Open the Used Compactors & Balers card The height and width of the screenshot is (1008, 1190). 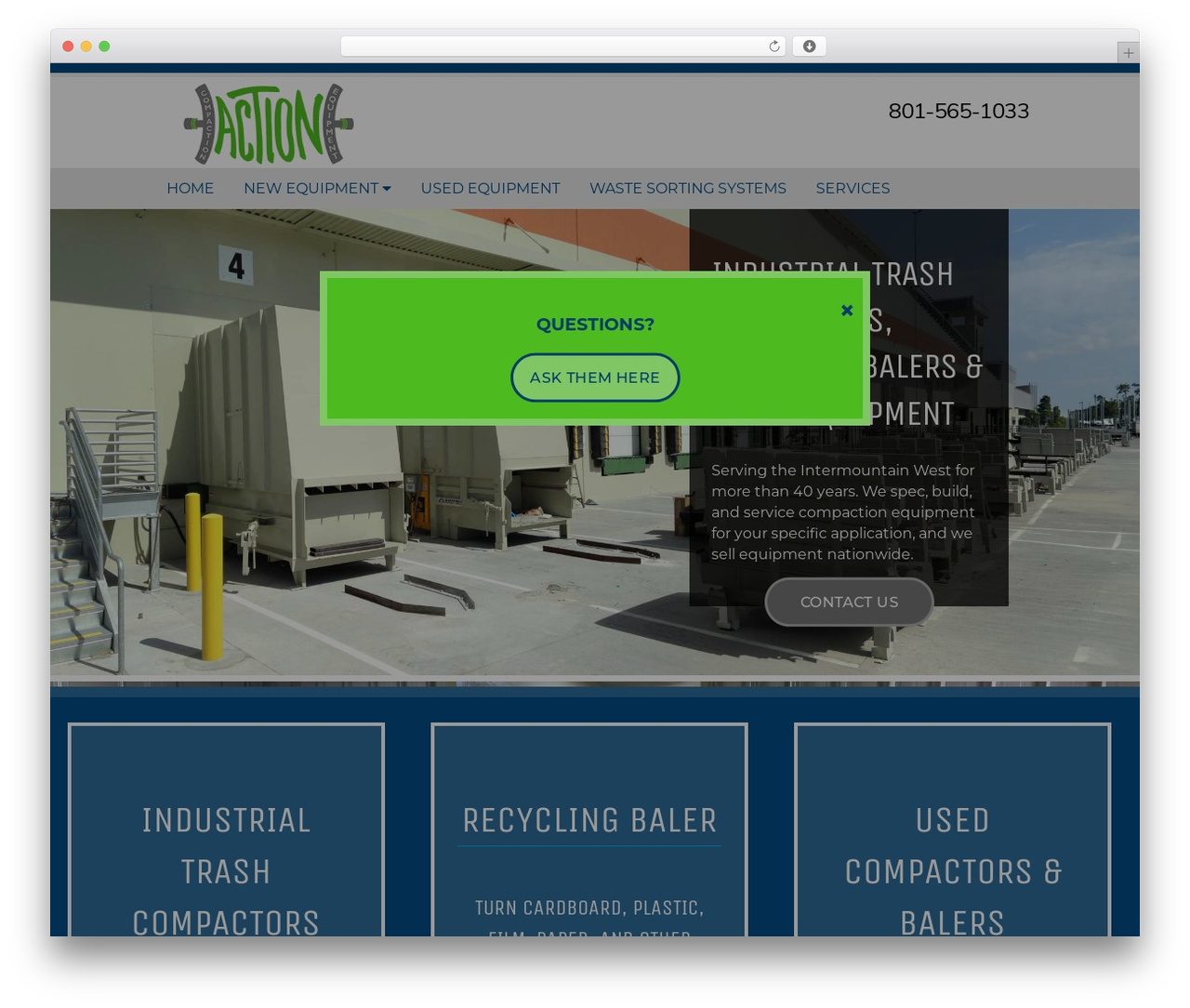[952, 829]
